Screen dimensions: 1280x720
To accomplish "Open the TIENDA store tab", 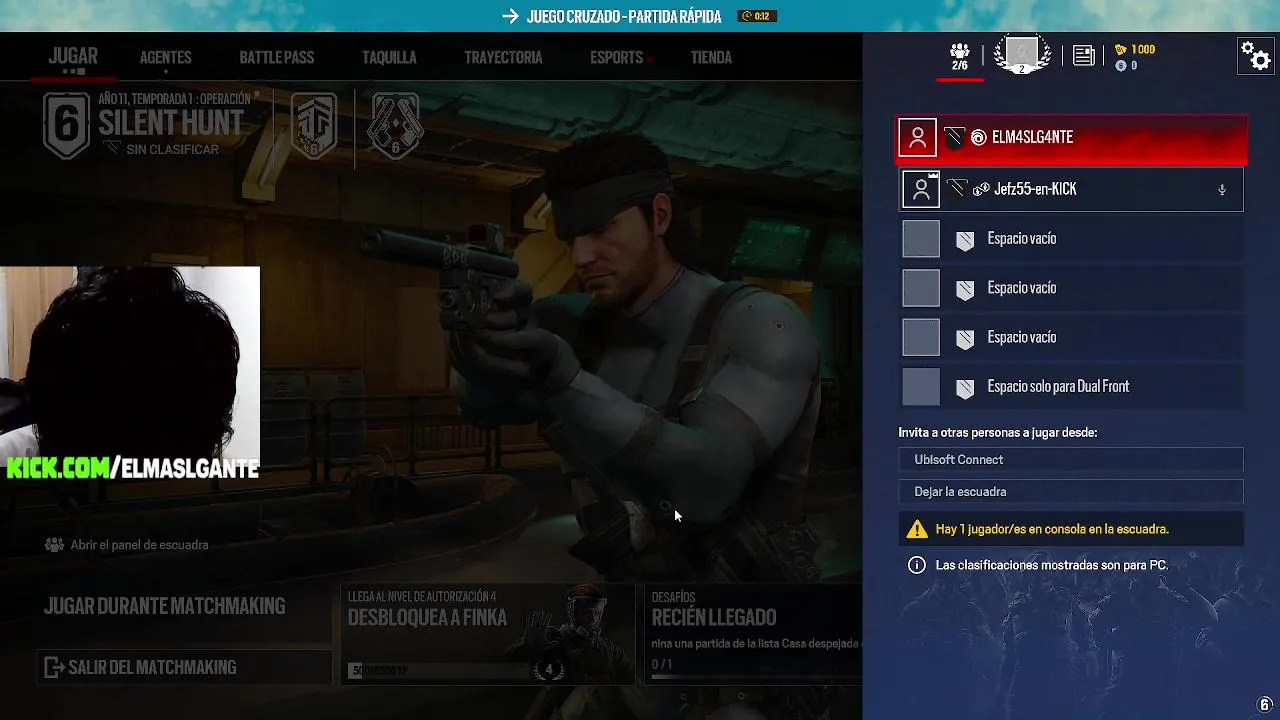I will coord(711,58).
